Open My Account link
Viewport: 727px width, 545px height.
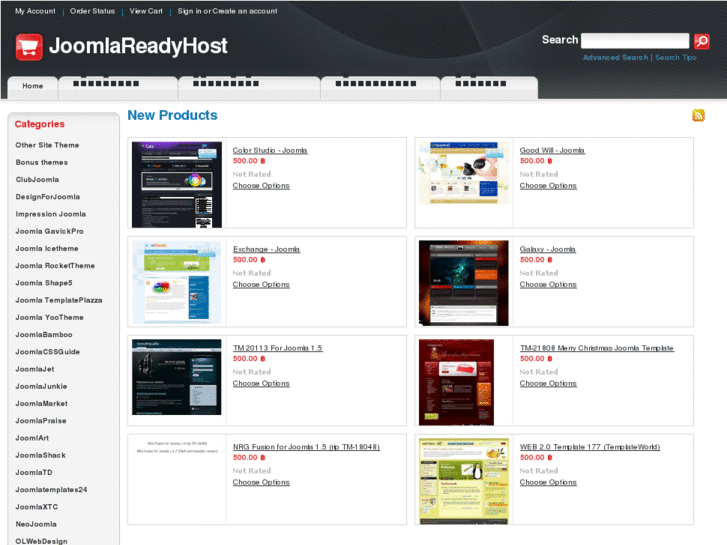tap(35, 11)
